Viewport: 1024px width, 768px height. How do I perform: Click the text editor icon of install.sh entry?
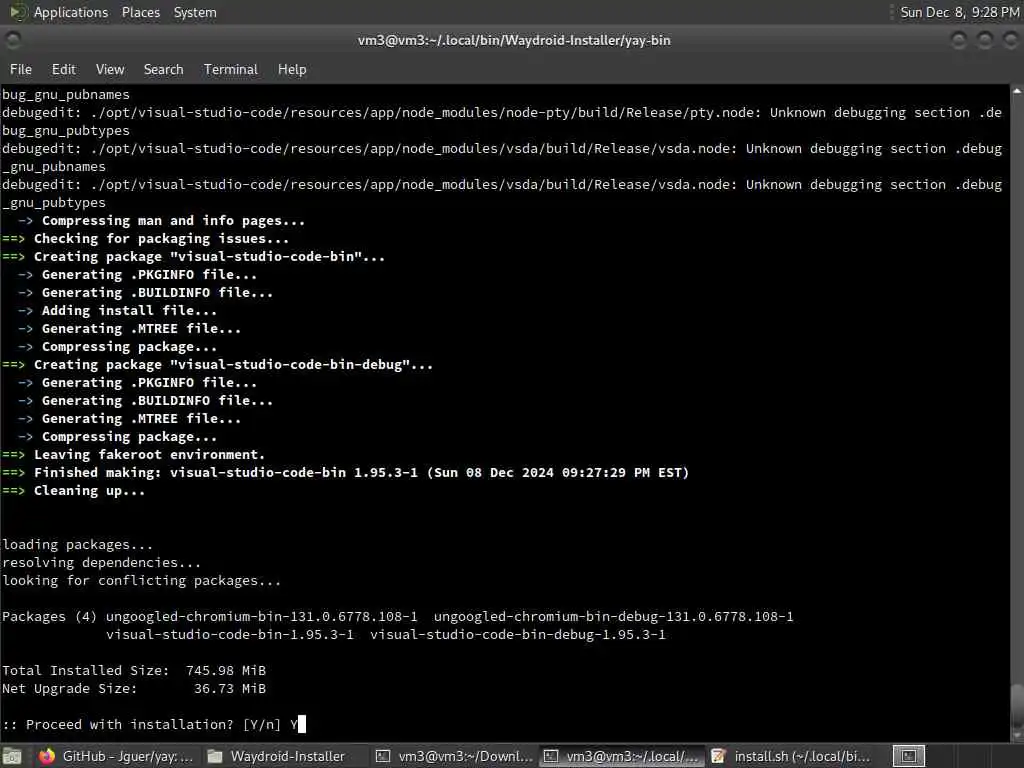pos(718,756)
